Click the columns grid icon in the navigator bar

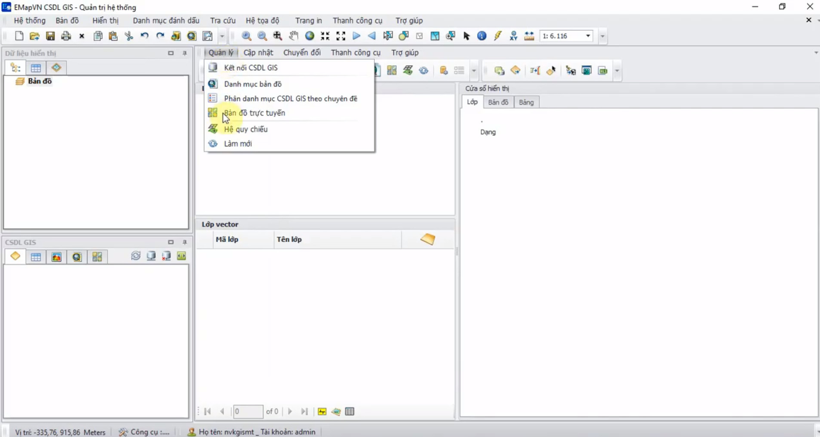(350, 411)
